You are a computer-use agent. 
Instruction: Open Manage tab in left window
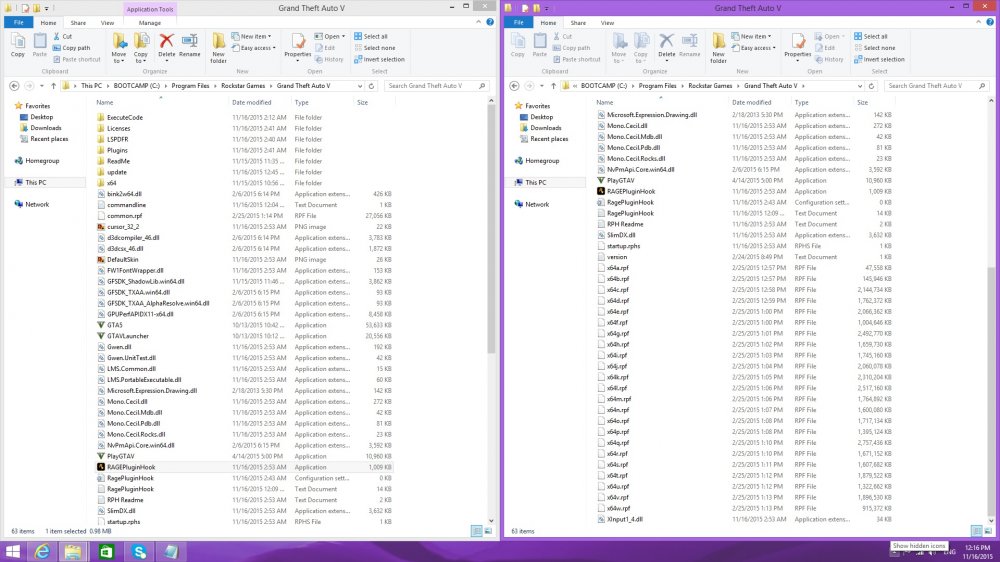point(150,23)
